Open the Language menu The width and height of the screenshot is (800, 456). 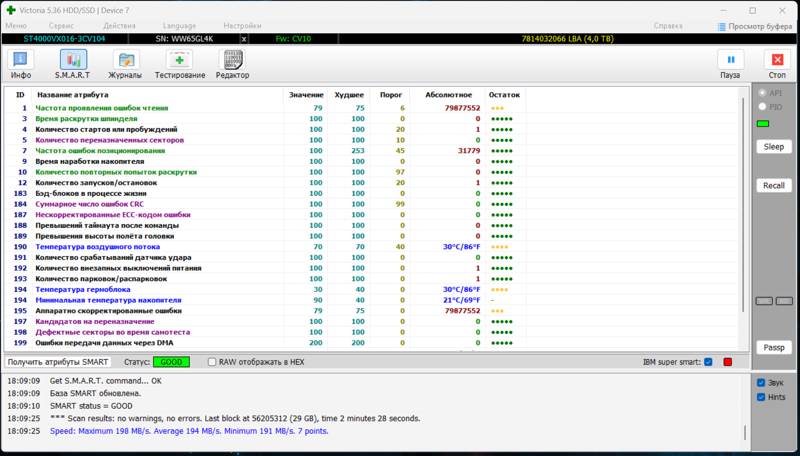[180, 24]
